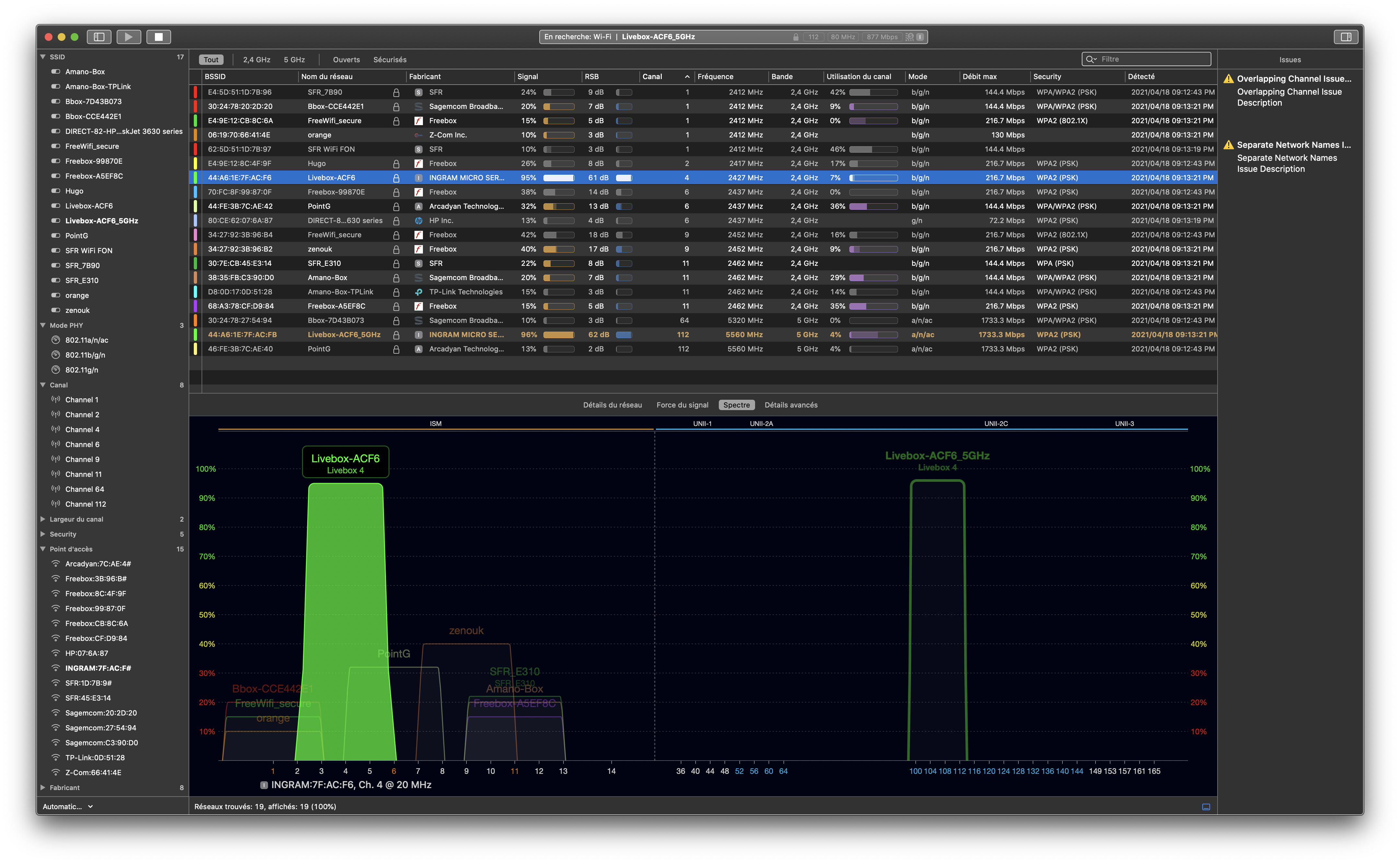
Task: Toggle the Livebox-ACF6_5GHz SSID filter switch
Action: [56, 221]
